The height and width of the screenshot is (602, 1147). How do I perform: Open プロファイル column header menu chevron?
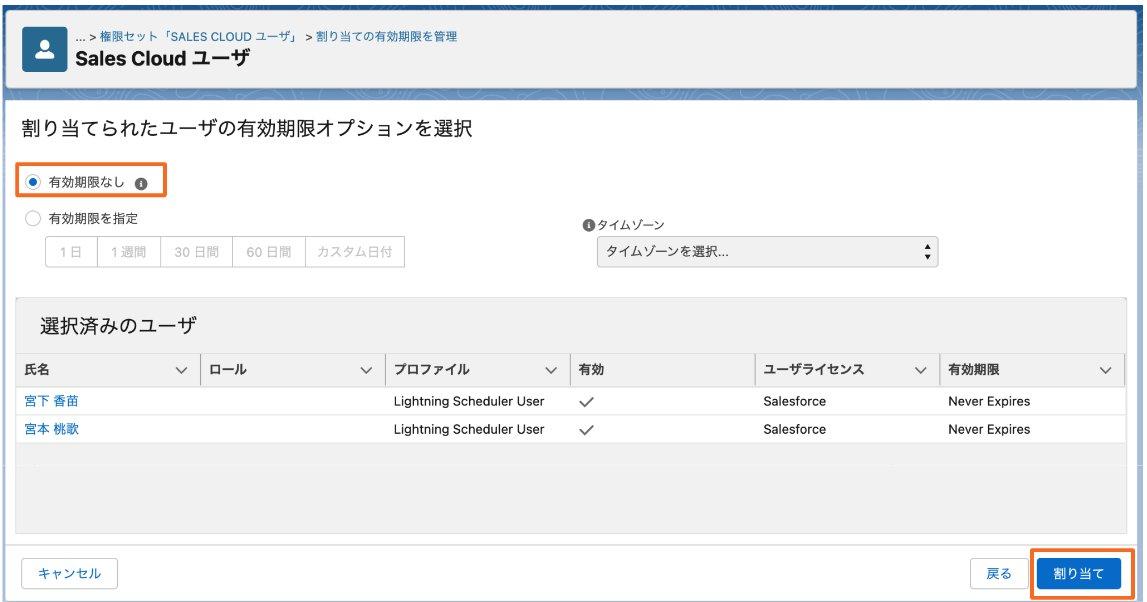[x=552, y=370]
